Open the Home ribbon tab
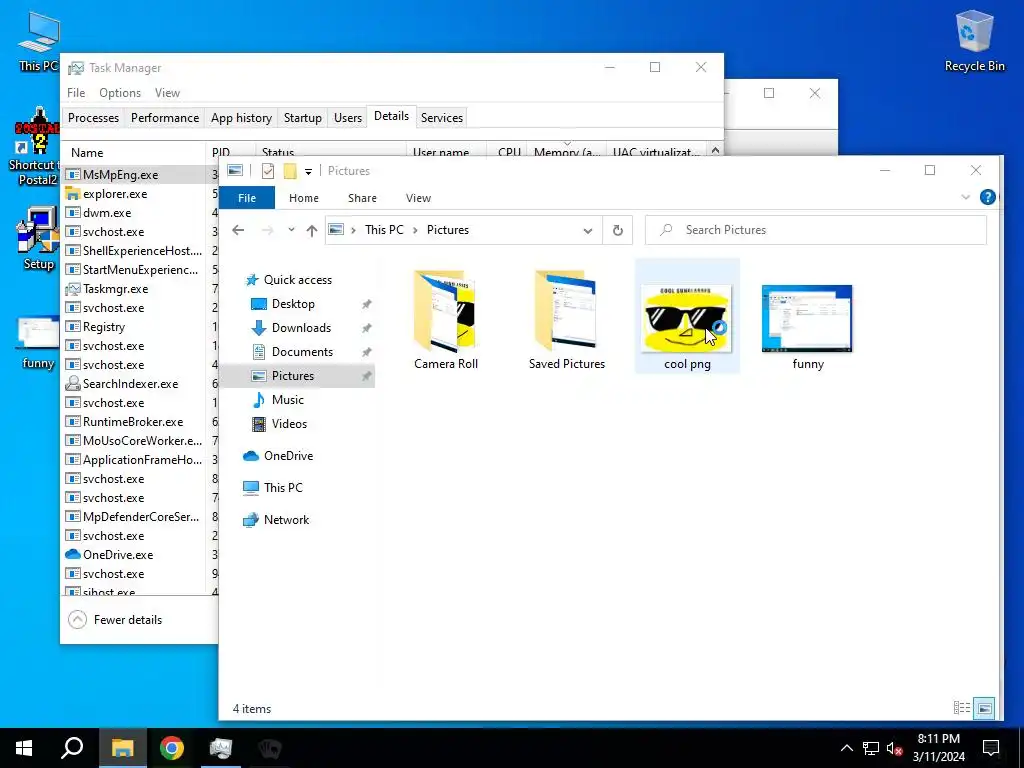This screenshot has width=1024, height=768. [304, 198]
